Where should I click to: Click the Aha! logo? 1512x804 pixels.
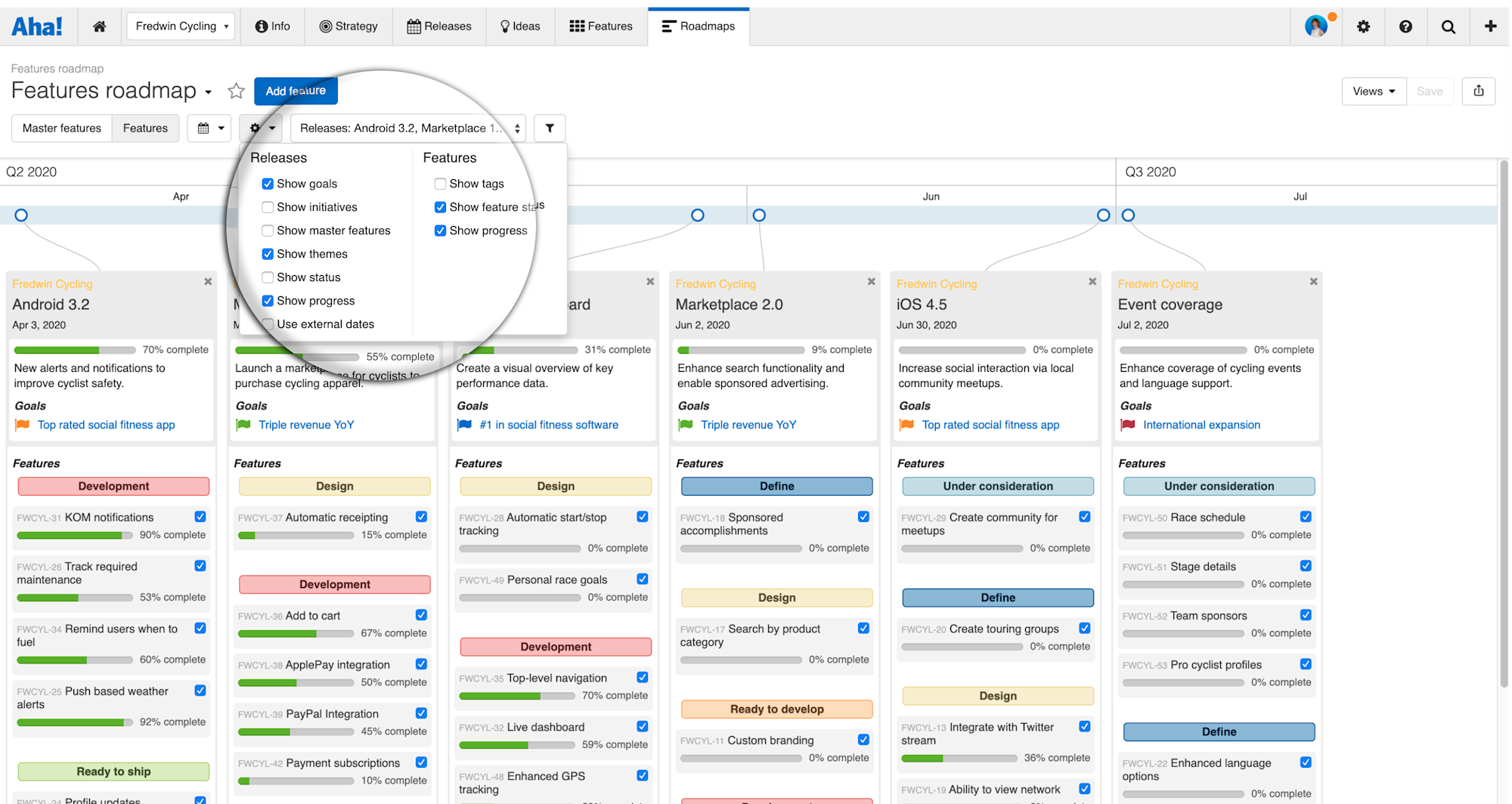[x=36, y=26]
